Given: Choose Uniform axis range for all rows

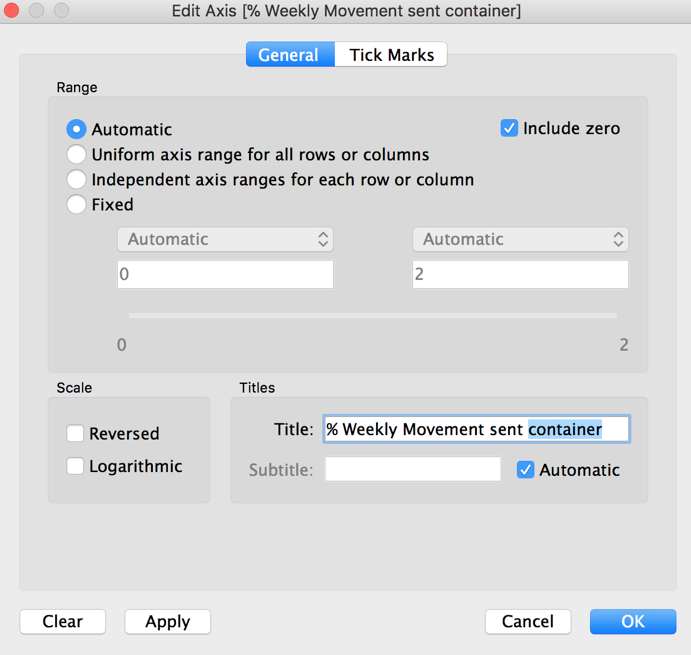Looking at the screenshot, I should [76, 155].
